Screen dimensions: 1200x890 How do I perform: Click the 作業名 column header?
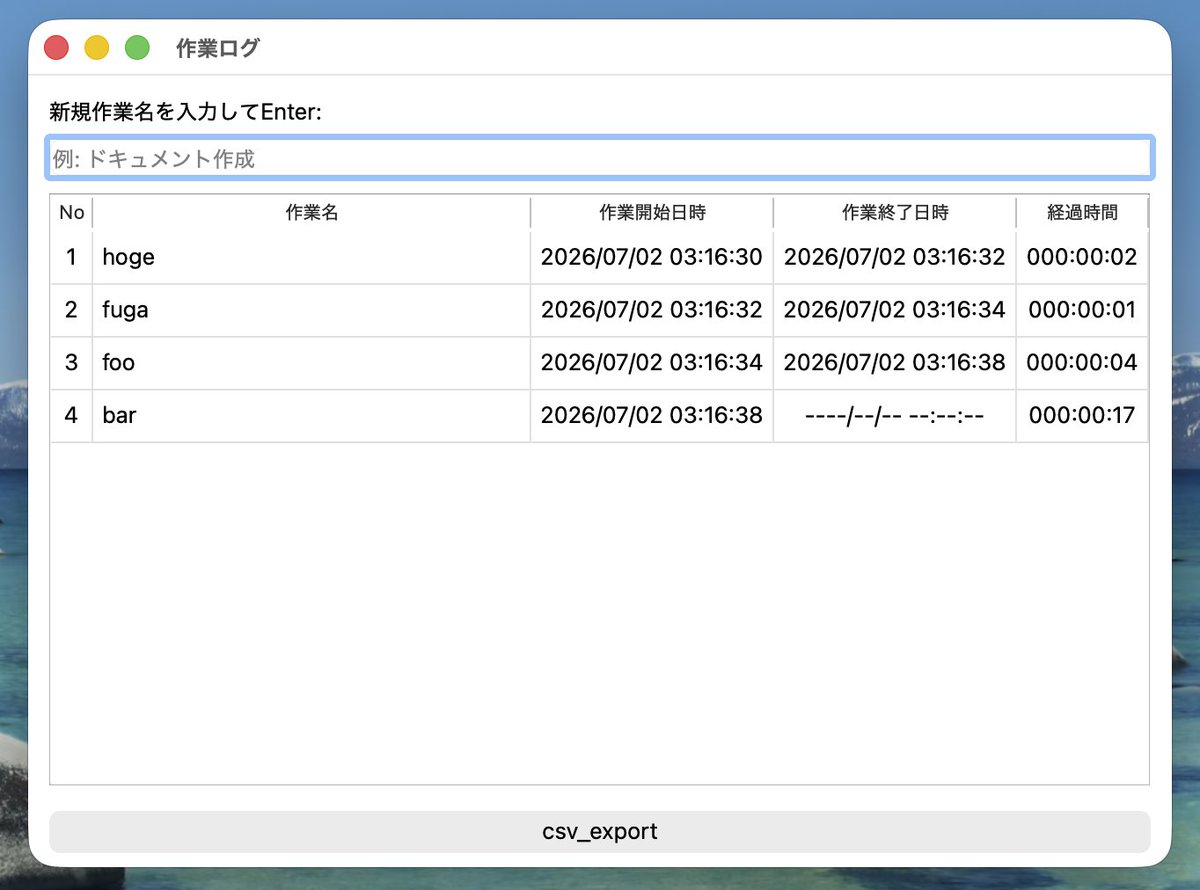coord(311,212)
